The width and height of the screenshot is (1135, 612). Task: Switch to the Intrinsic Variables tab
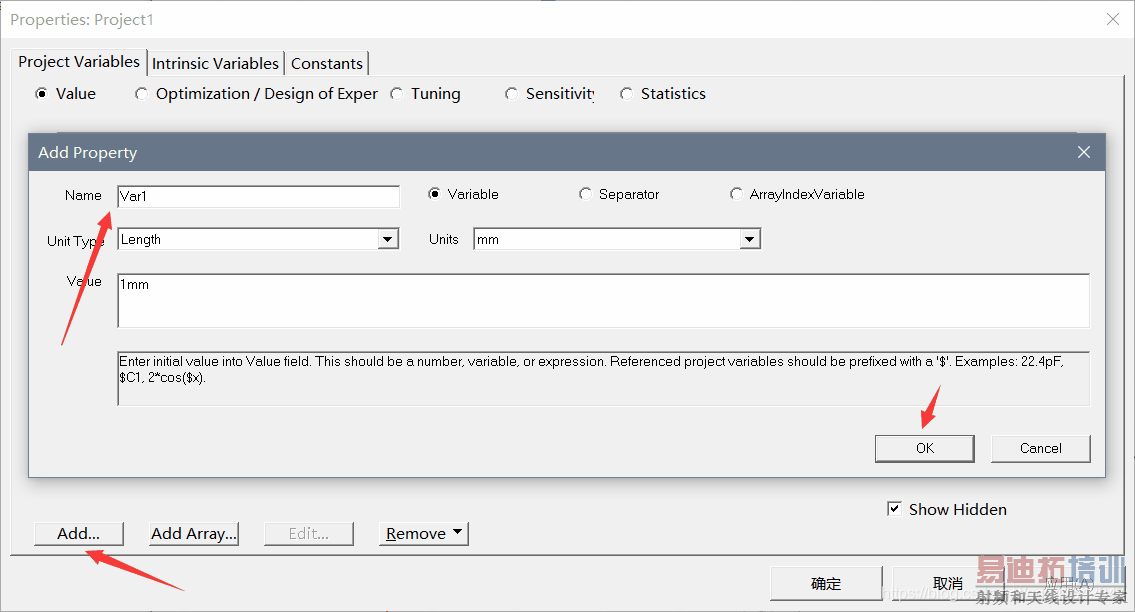(215, 63)
